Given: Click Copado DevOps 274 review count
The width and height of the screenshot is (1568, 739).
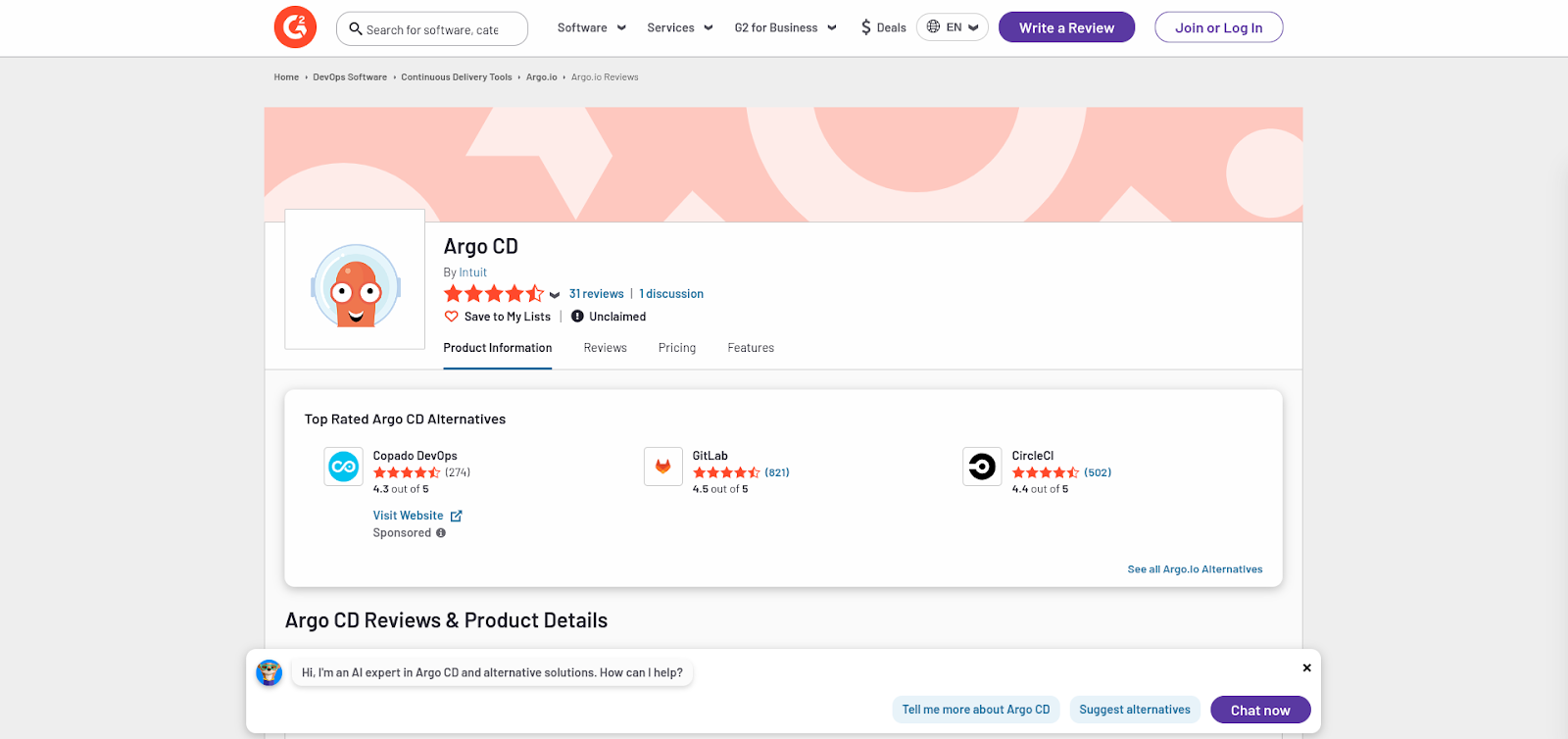Looking at the screenshot, I should [x=458, y=472].
